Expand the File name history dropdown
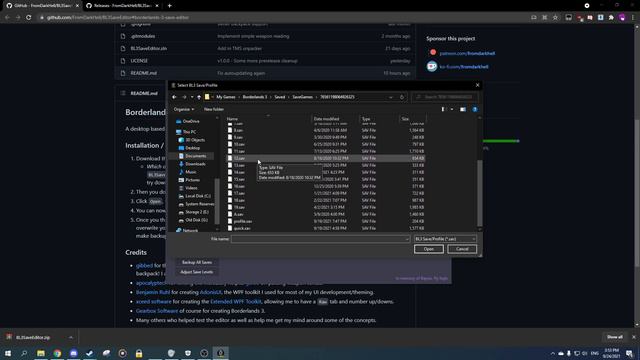The width and height of the screenshot is (640, 360). tap(407, 239)
